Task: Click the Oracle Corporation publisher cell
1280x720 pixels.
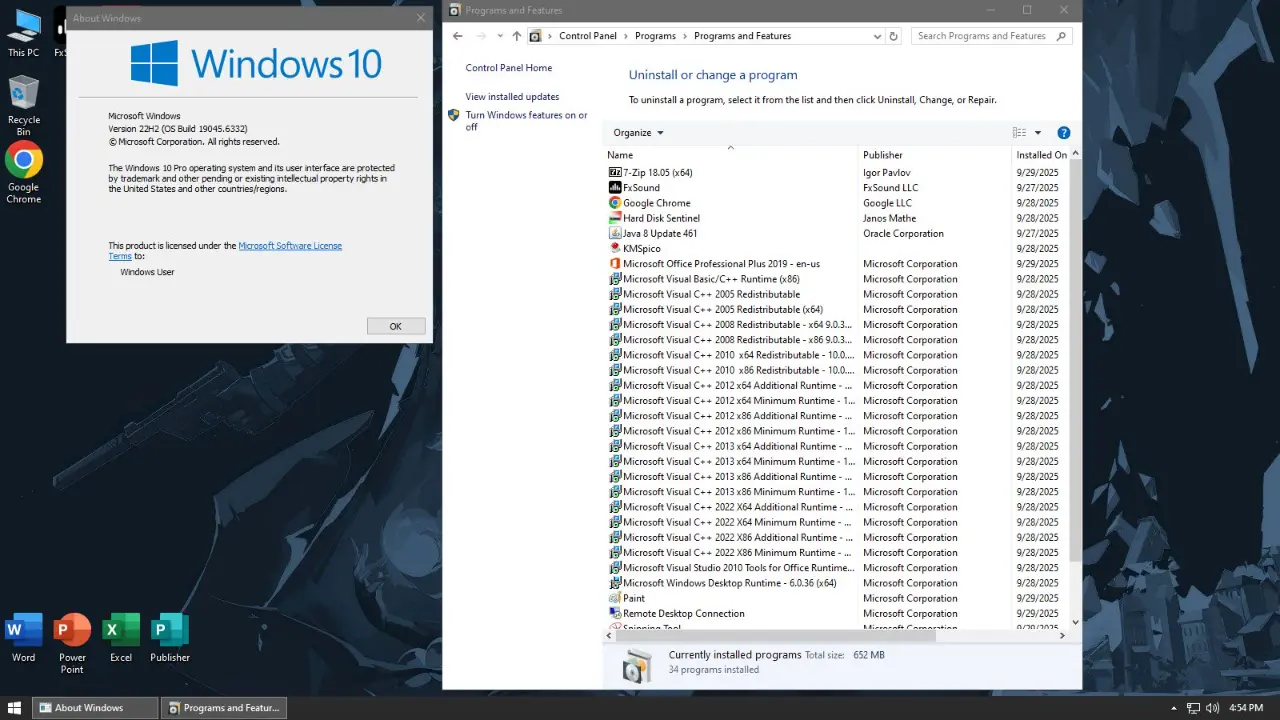Action: click(904, 233)
